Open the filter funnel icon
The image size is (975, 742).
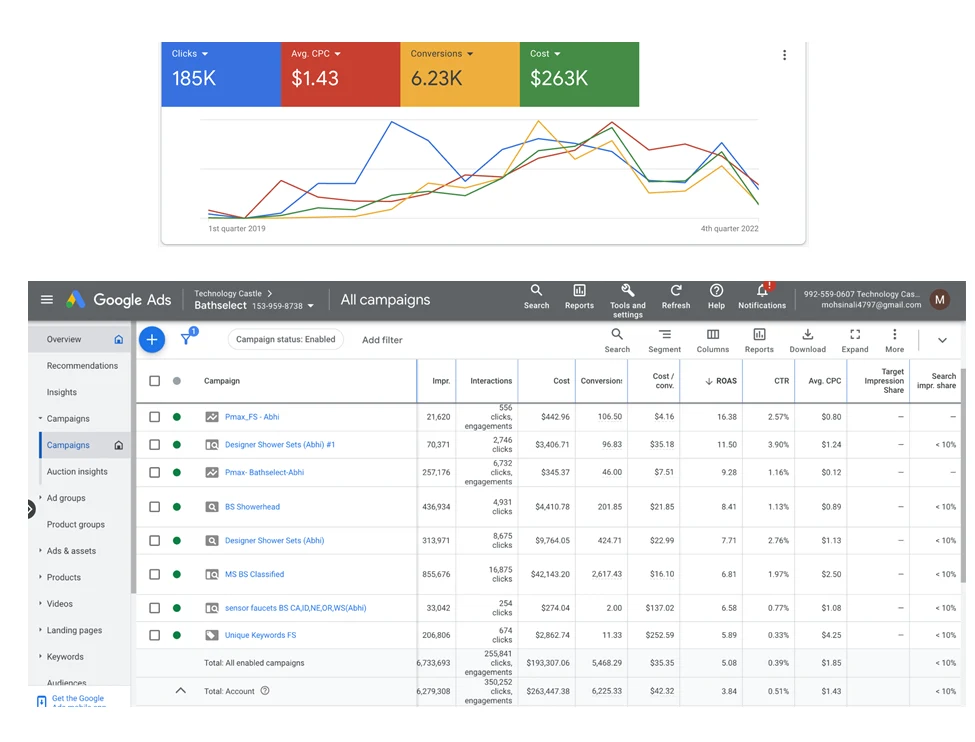pyautogui.click(x=186, y=340)
